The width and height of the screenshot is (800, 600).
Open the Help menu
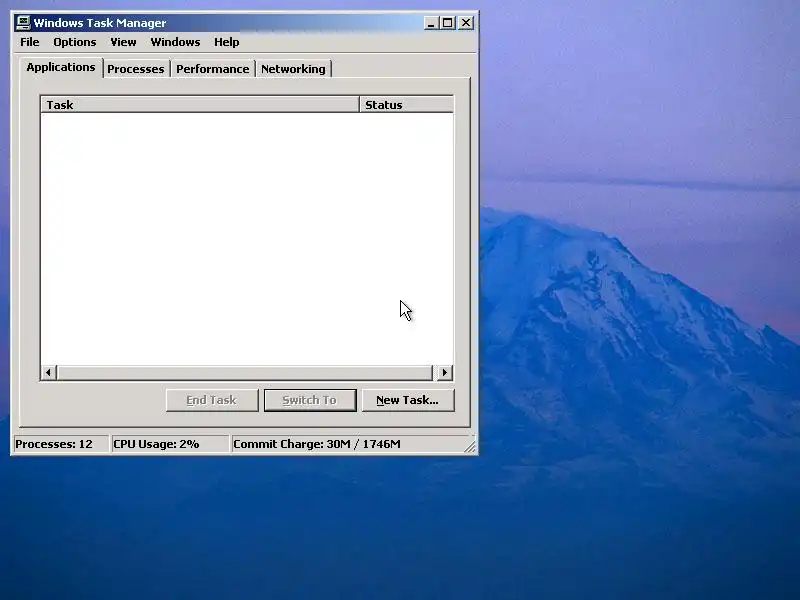point(227,42)
